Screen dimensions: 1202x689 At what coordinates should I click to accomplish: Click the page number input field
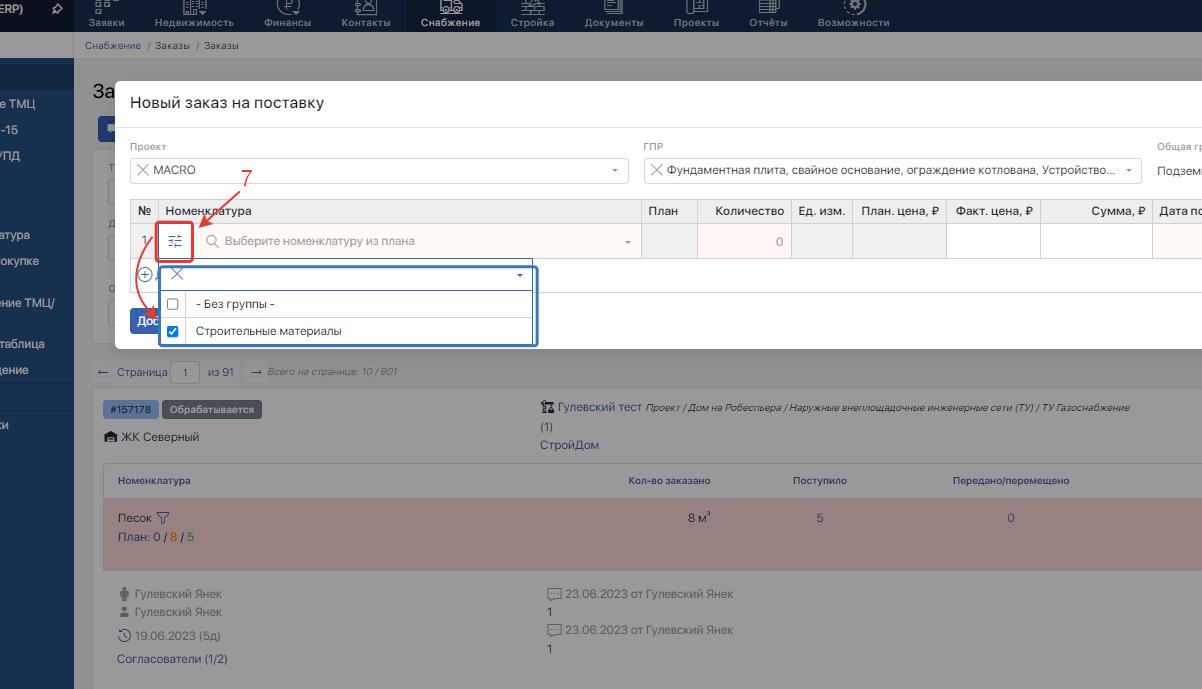[185, 372]
